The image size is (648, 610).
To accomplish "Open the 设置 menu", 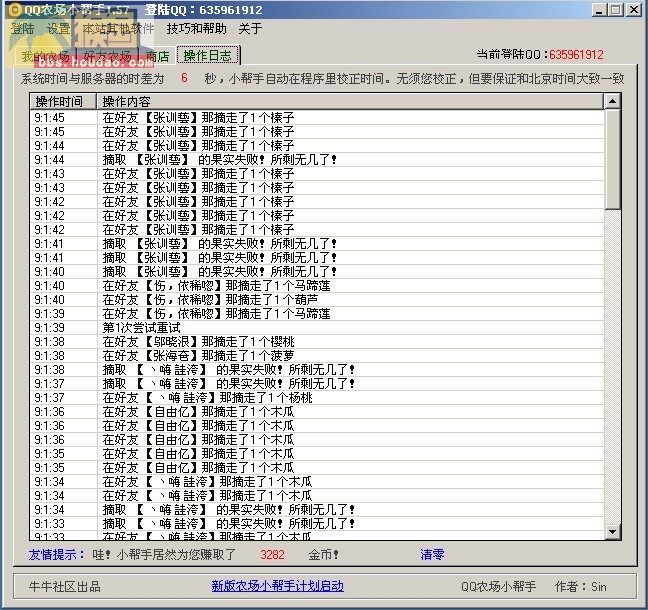I will [59, 29].
